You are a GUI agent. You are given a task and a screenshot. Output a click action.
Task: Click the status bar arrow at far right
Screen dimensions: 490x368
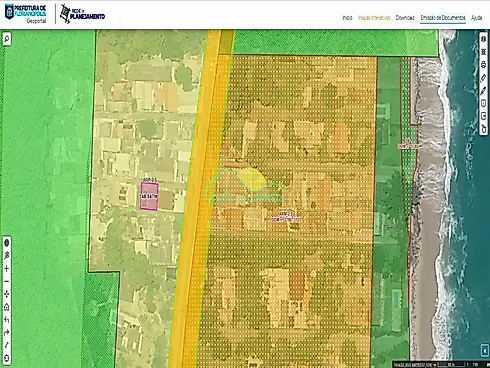tap(488, 365)
